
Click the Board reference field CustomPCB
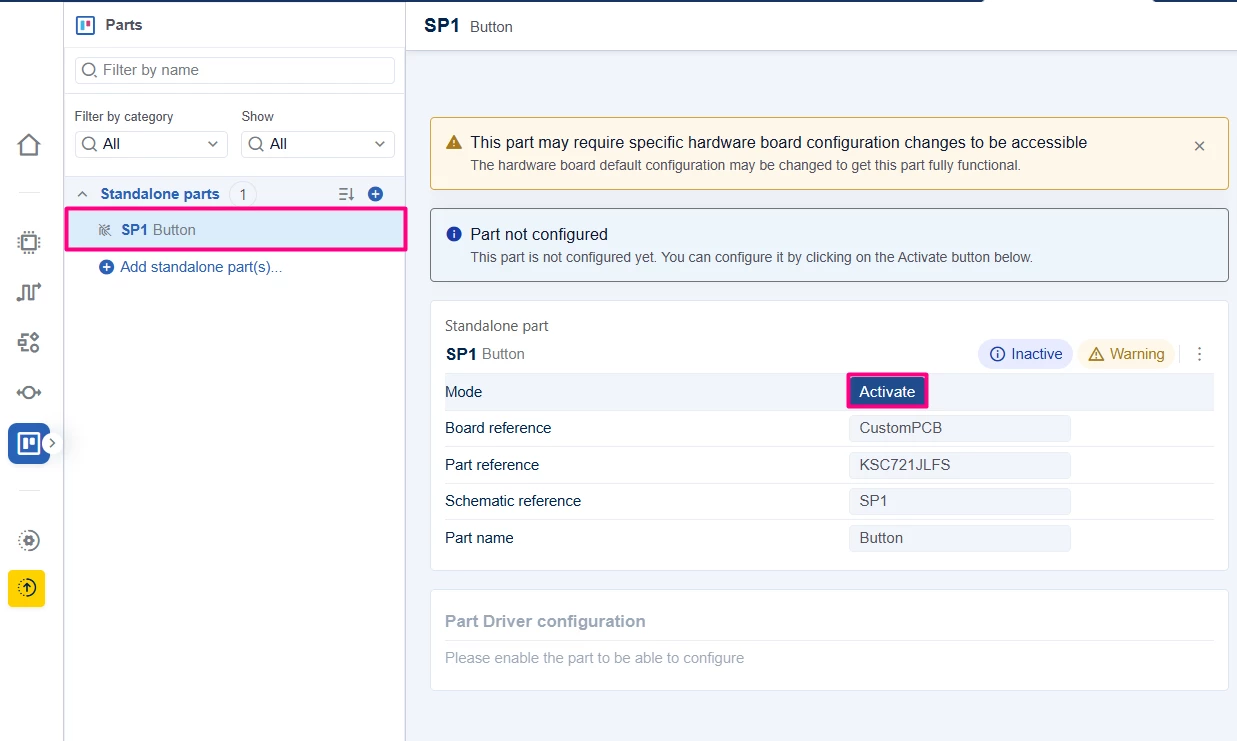960,428
